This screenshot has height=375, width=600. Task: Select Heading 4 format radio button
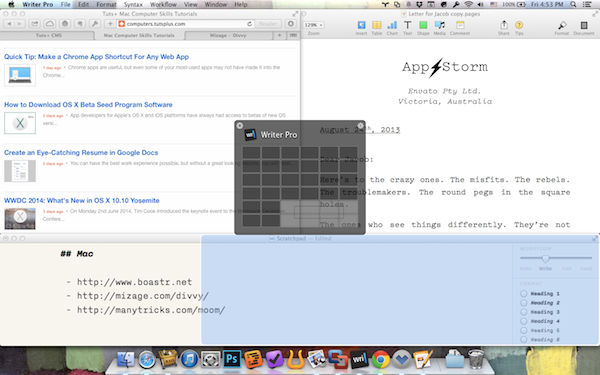(x=523, y=321)
